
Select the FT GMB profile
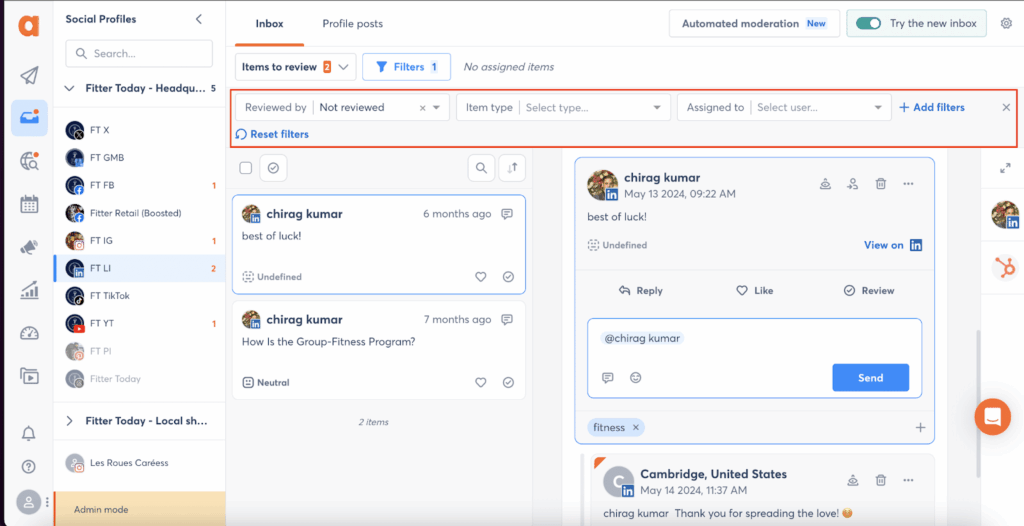pos(139,157)
